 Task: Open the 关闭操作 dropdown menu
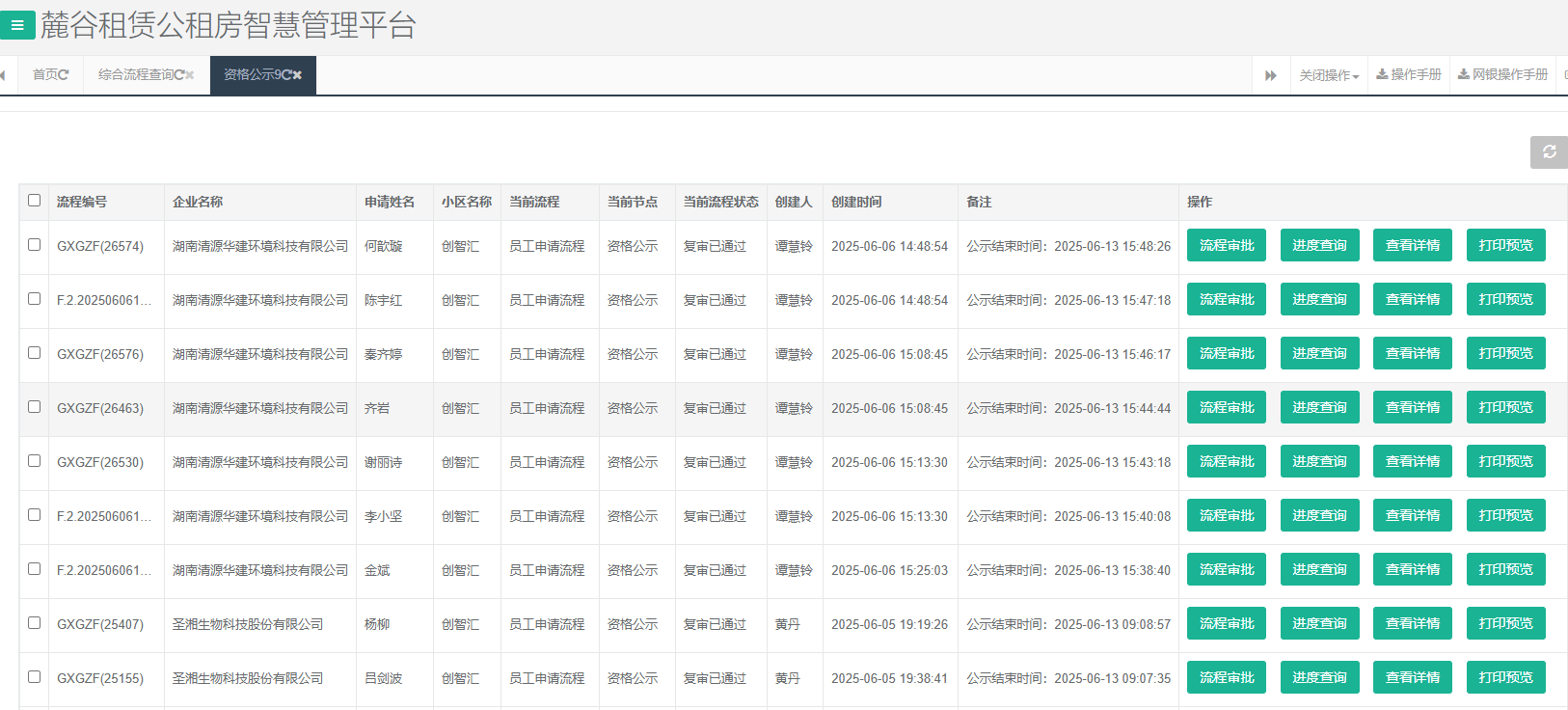(1328, 75)
